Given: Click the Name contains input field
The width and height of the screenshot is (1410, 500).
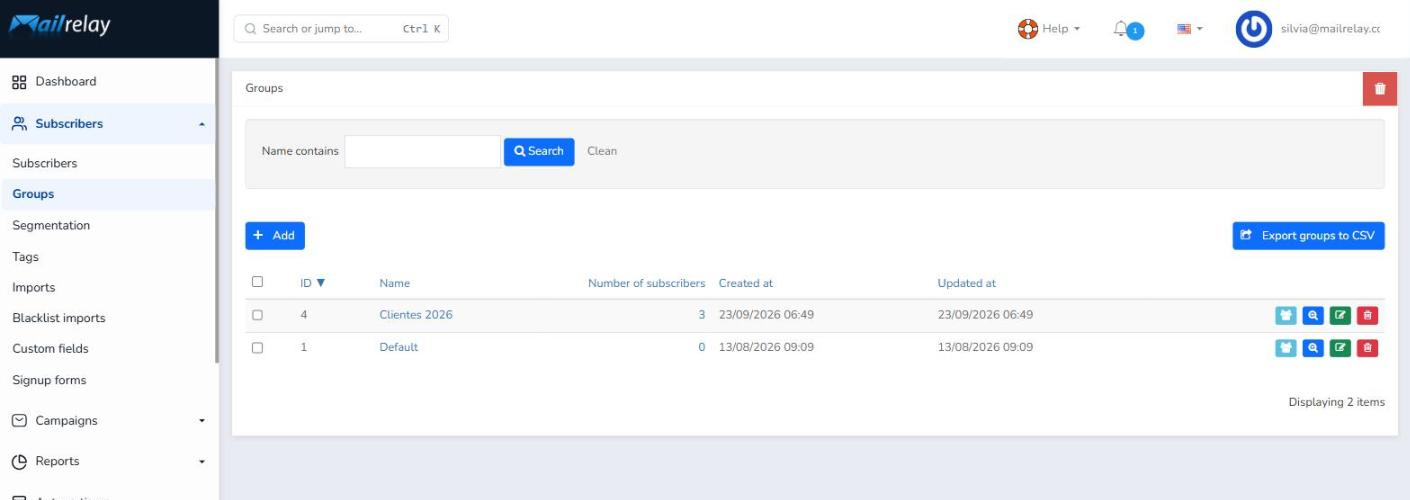Looking at the screenshot, I should 422,151.
